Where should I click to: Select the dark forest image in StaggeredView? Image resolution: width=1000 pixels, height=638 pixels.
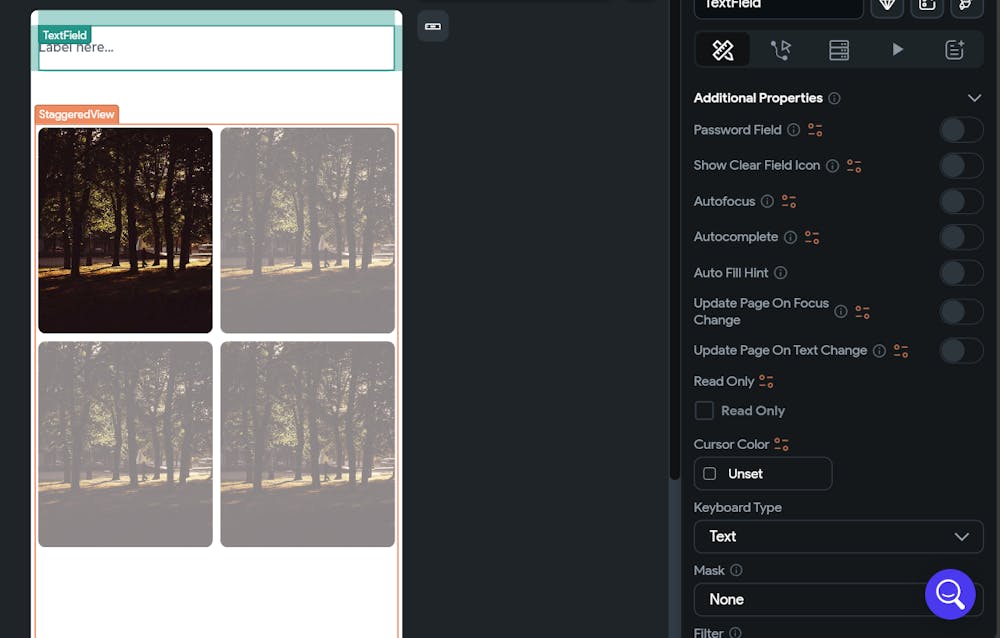pyautogui.click(x=126, y=230)
